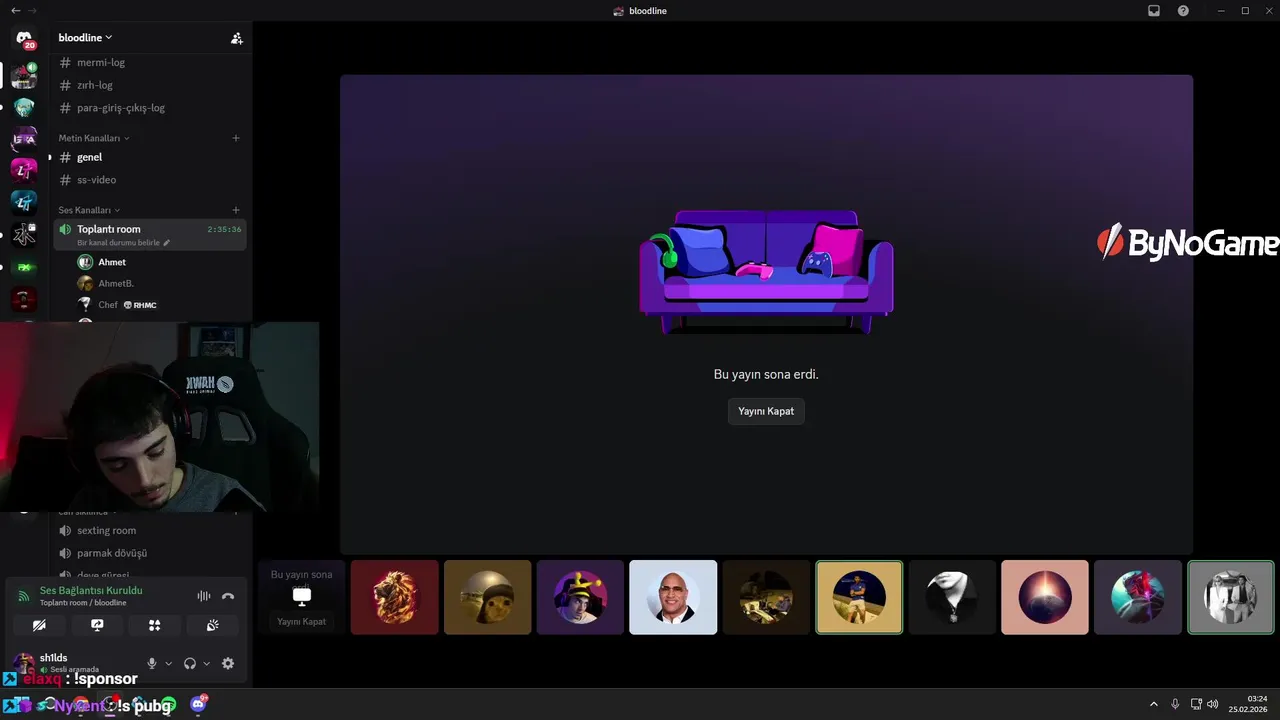
Task: Click Ses Bağlantısı Kuruldu status text
Action: (91, 590)
